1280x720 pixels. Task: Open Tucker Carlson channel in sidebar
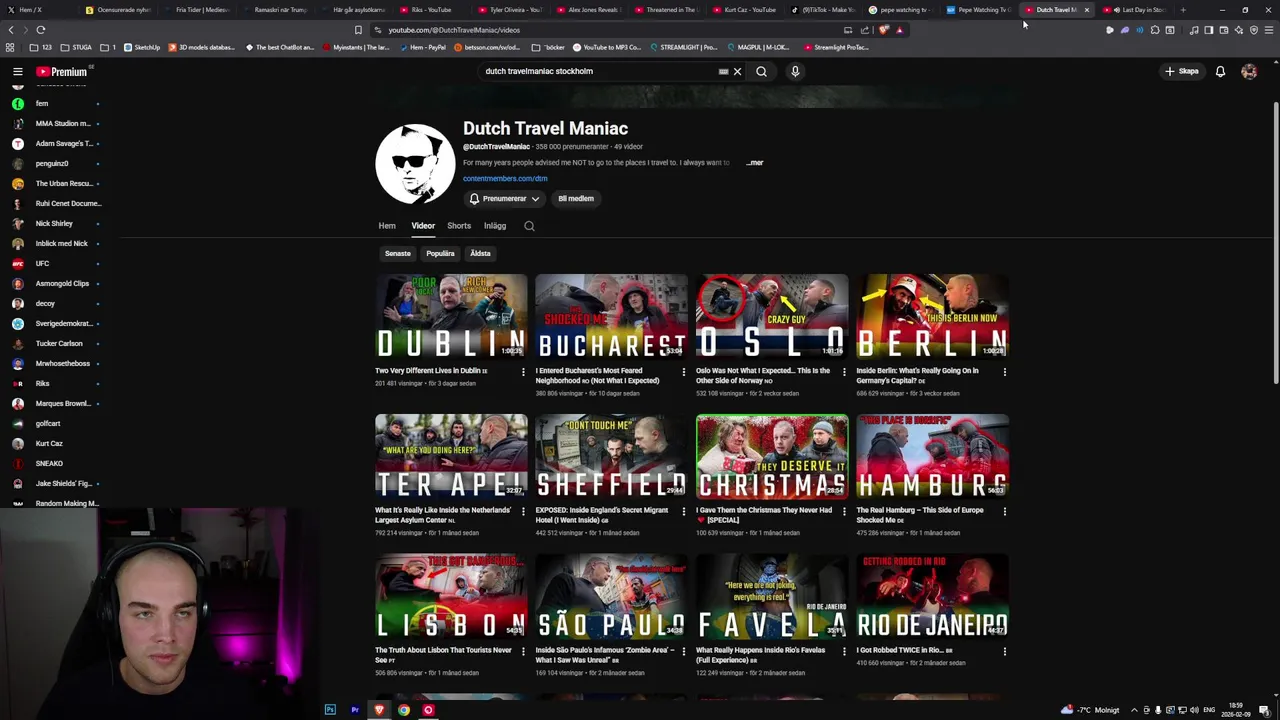pos(55,343)
